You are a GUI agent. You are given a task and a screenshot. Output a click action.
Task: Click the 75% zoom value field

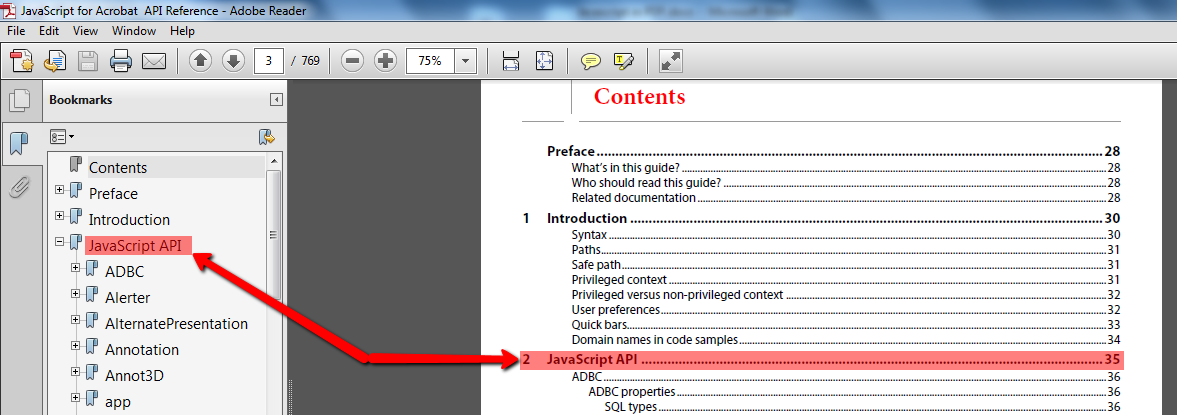click(x=431, y=61)
